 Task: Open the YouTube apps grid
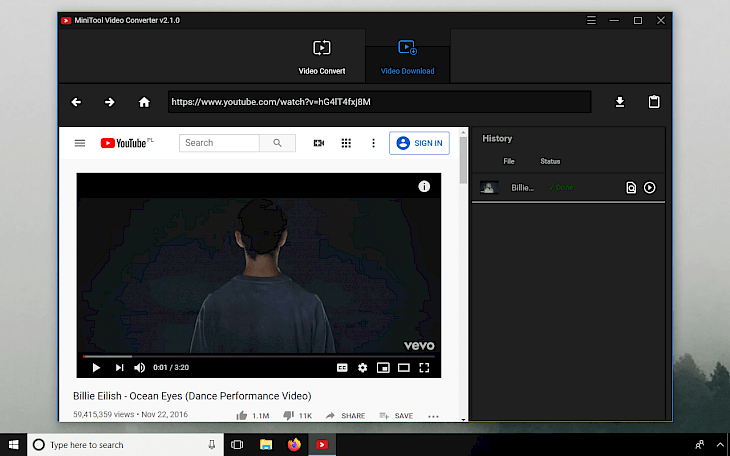[x=346, y=143]
